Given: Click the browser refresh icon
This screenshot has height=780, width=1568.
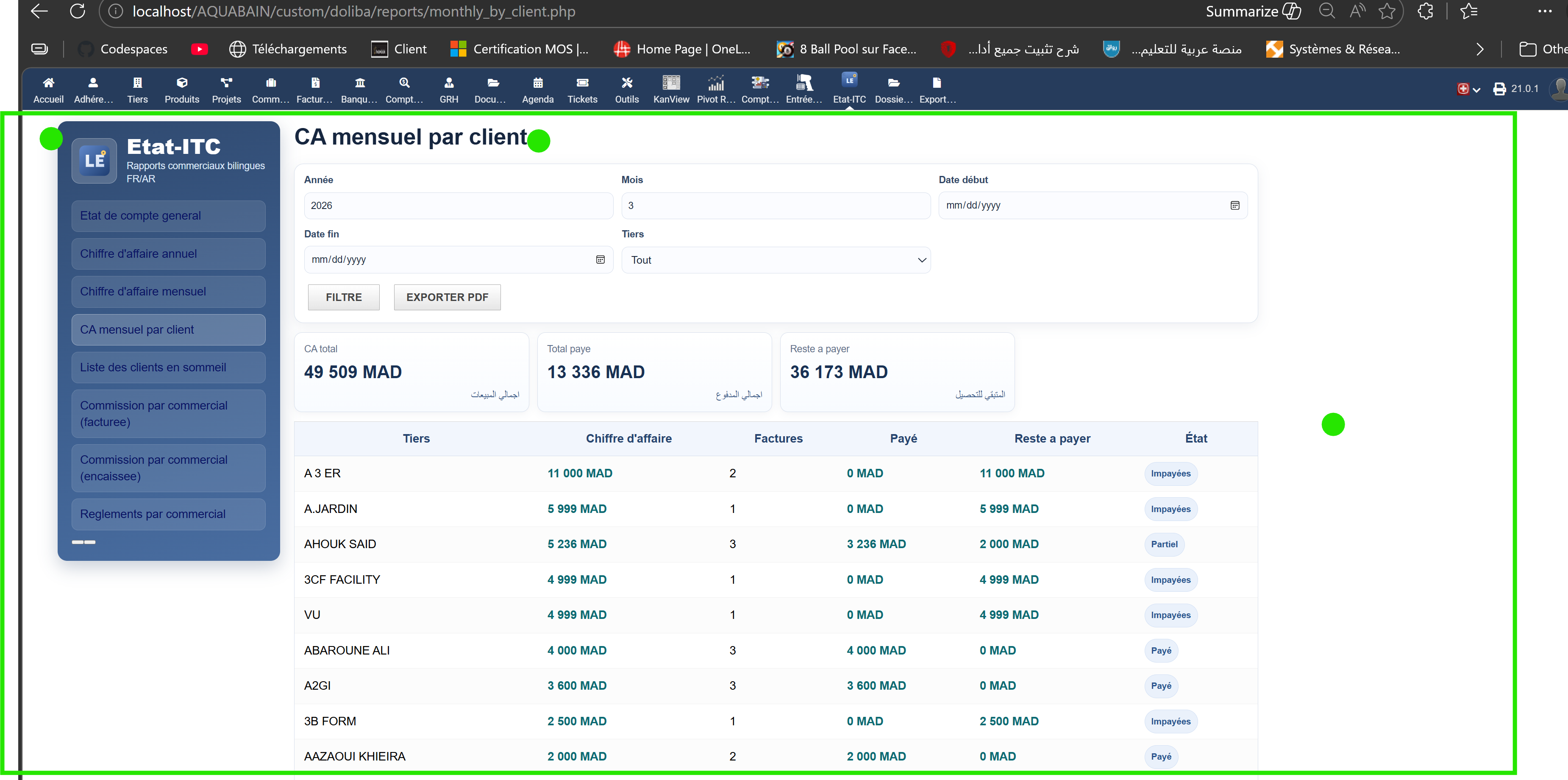Looking at the screenshot, I should pyautogui.click(x=77, y=11).
